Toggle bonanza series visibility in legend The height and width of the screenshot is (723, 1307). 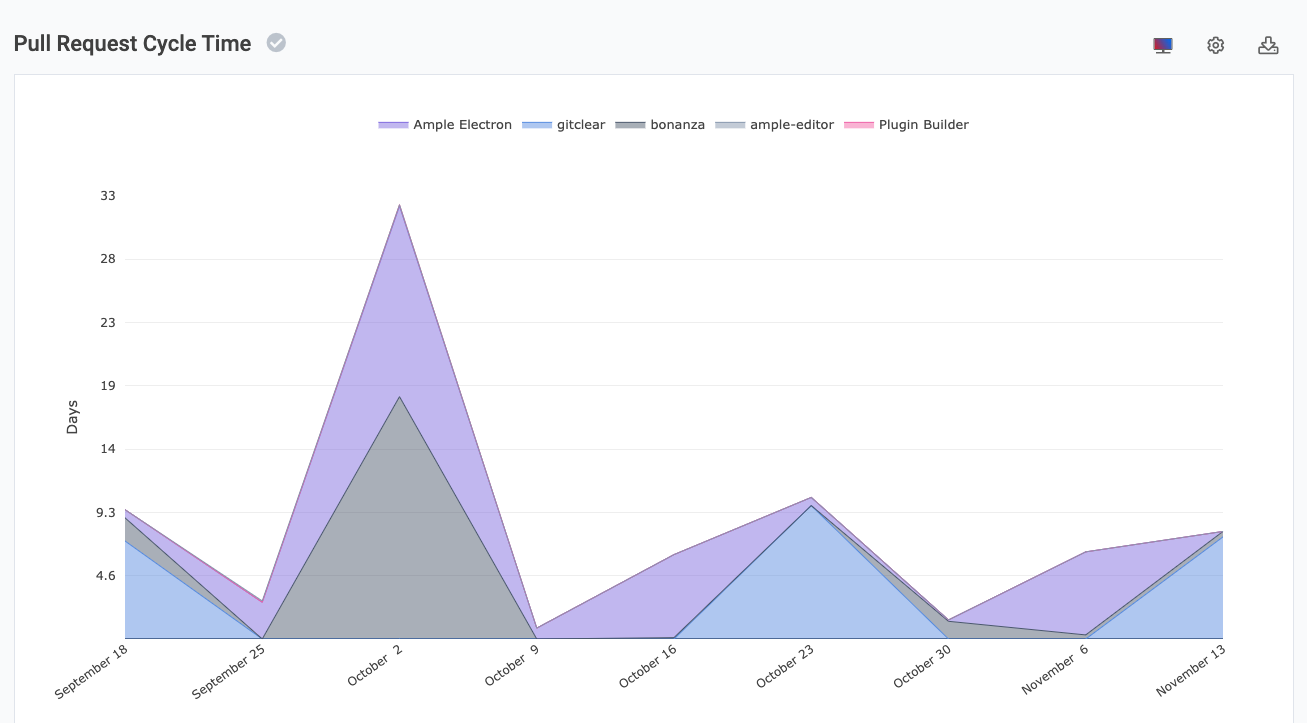pyautogui.click(x=677, y=125)
